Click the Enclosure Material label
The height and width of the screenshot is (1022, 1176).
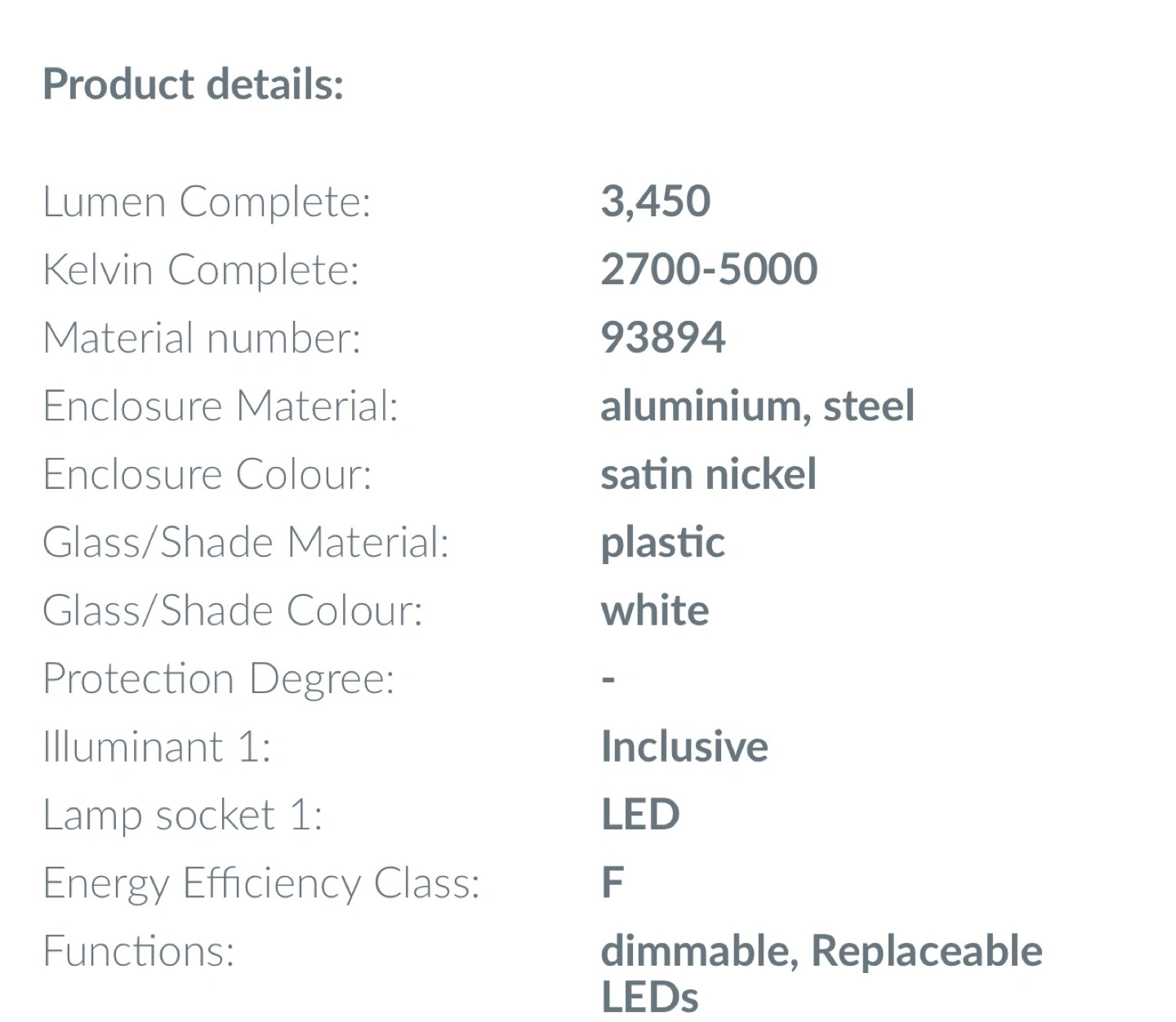click(220, 406)
